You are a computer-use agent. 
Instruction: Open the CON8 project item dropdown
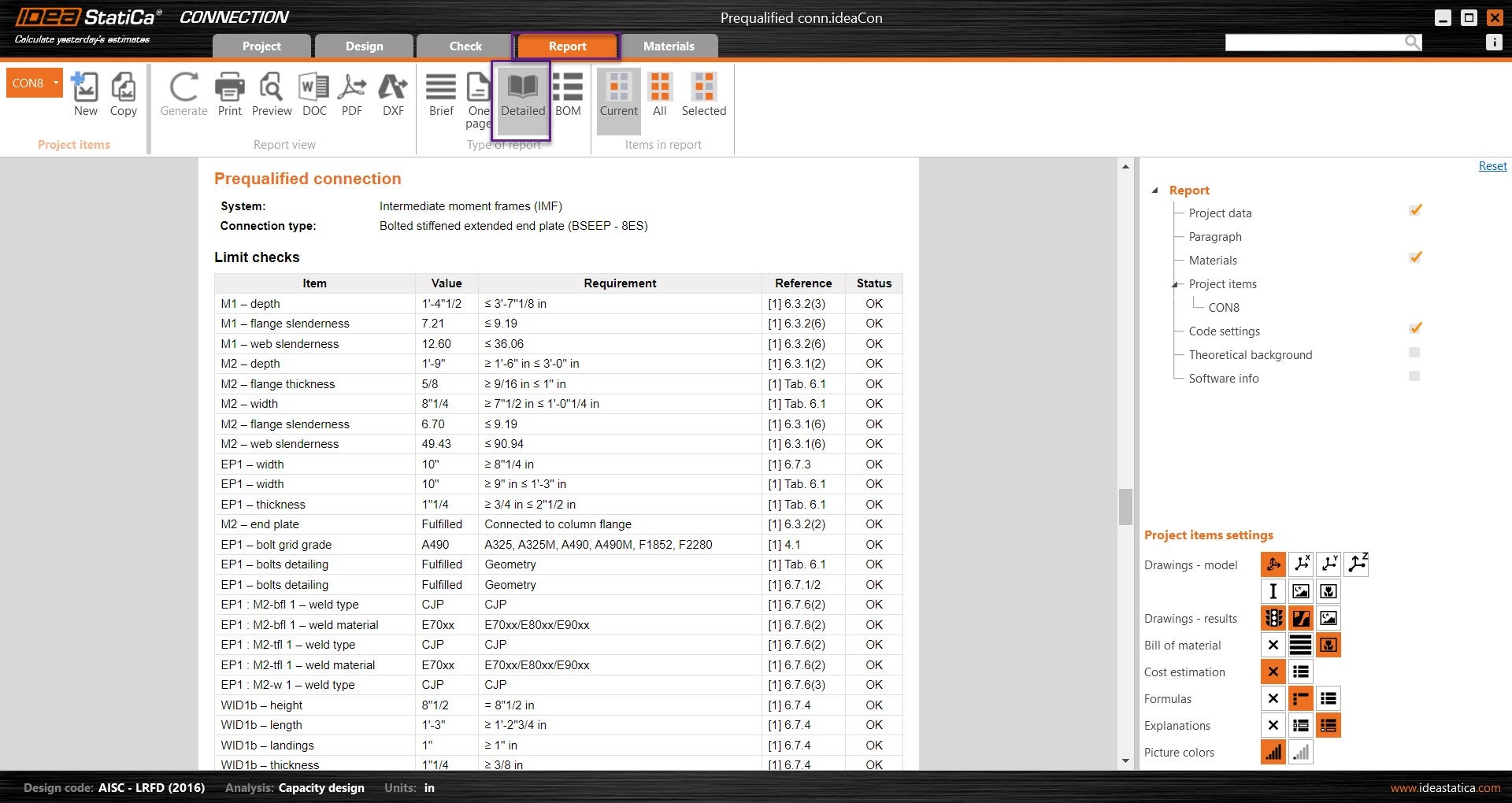[56, 83]
